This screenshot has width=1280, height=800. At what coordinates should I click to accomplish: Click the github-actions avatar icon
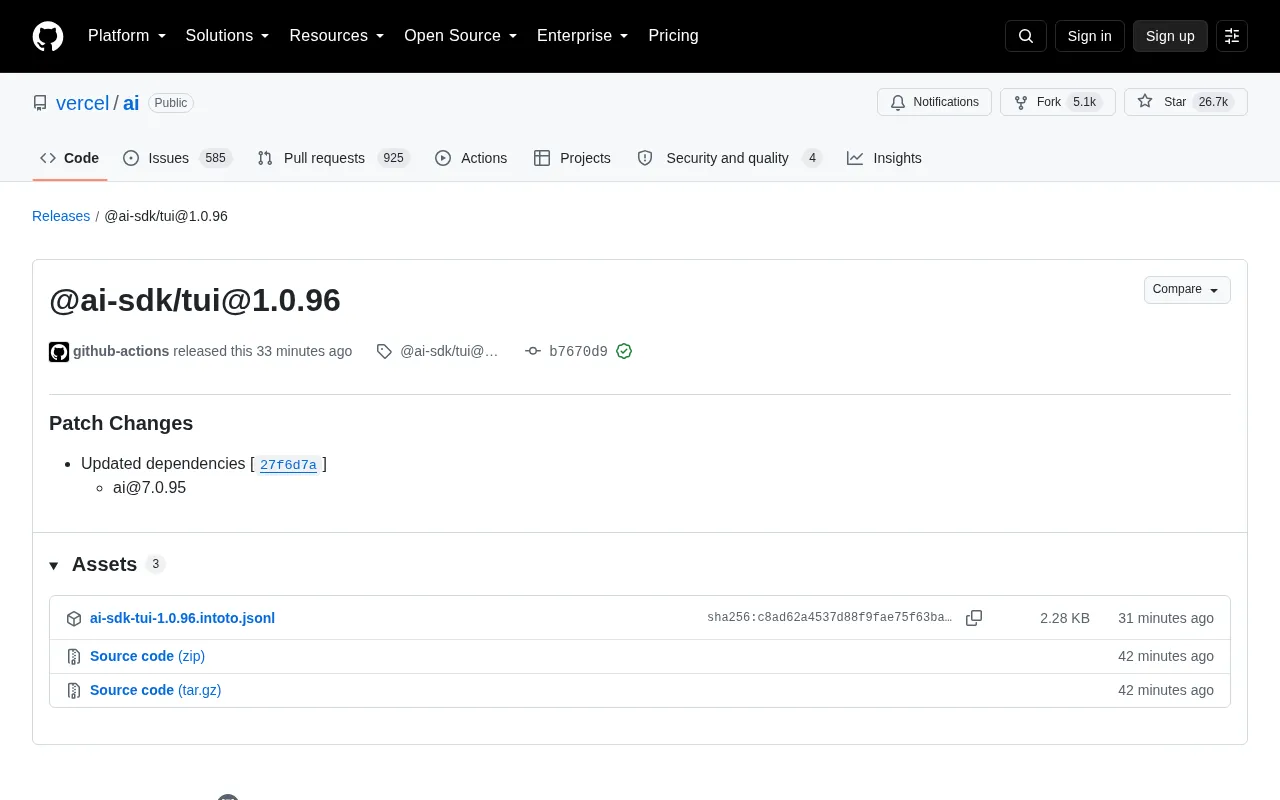point(59,352)
